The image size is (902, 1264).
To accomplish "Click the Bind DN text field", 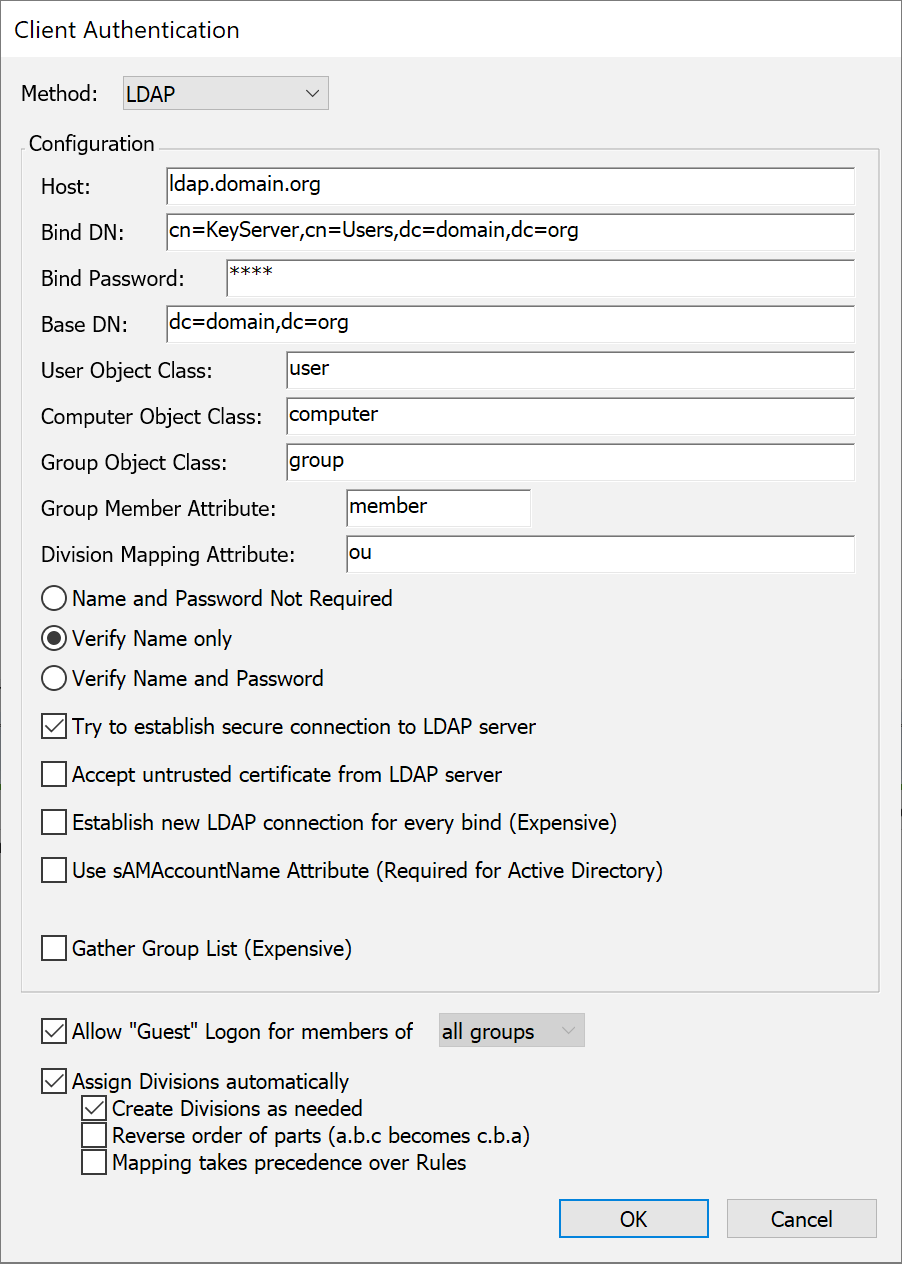I will pos(510,232).
